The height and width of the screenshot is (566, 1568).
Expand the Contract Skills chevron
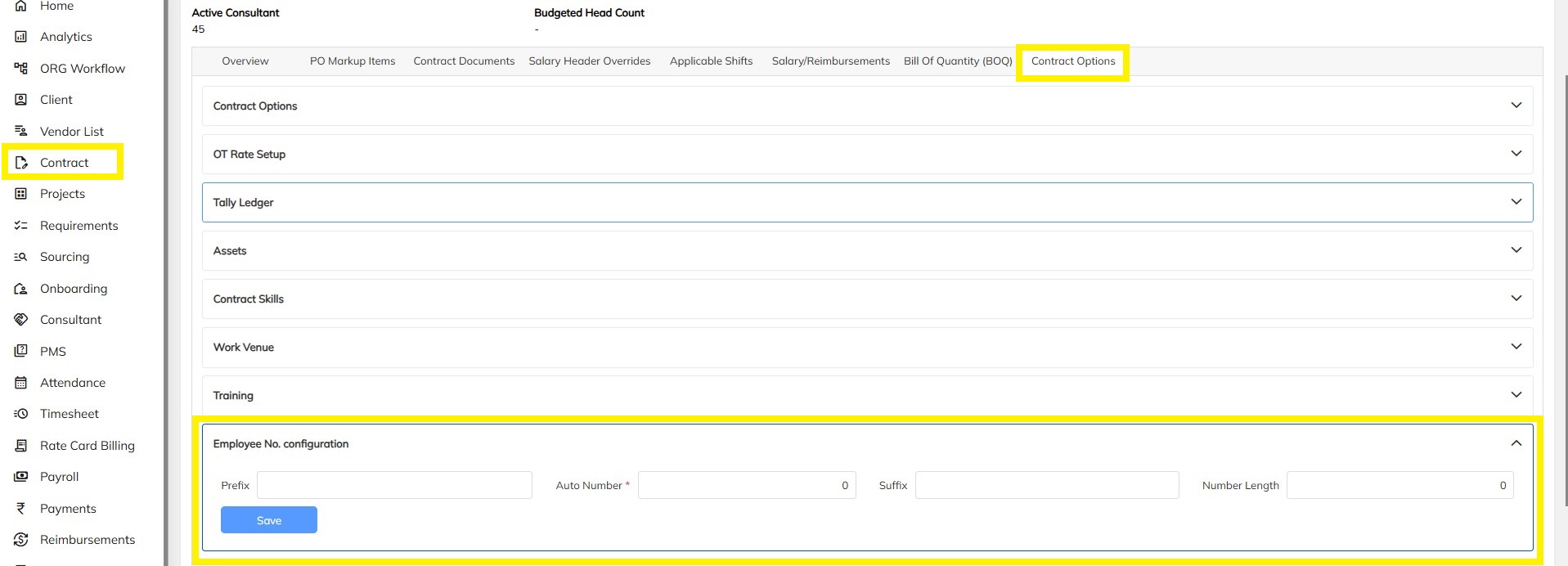tap(1516, 299)
